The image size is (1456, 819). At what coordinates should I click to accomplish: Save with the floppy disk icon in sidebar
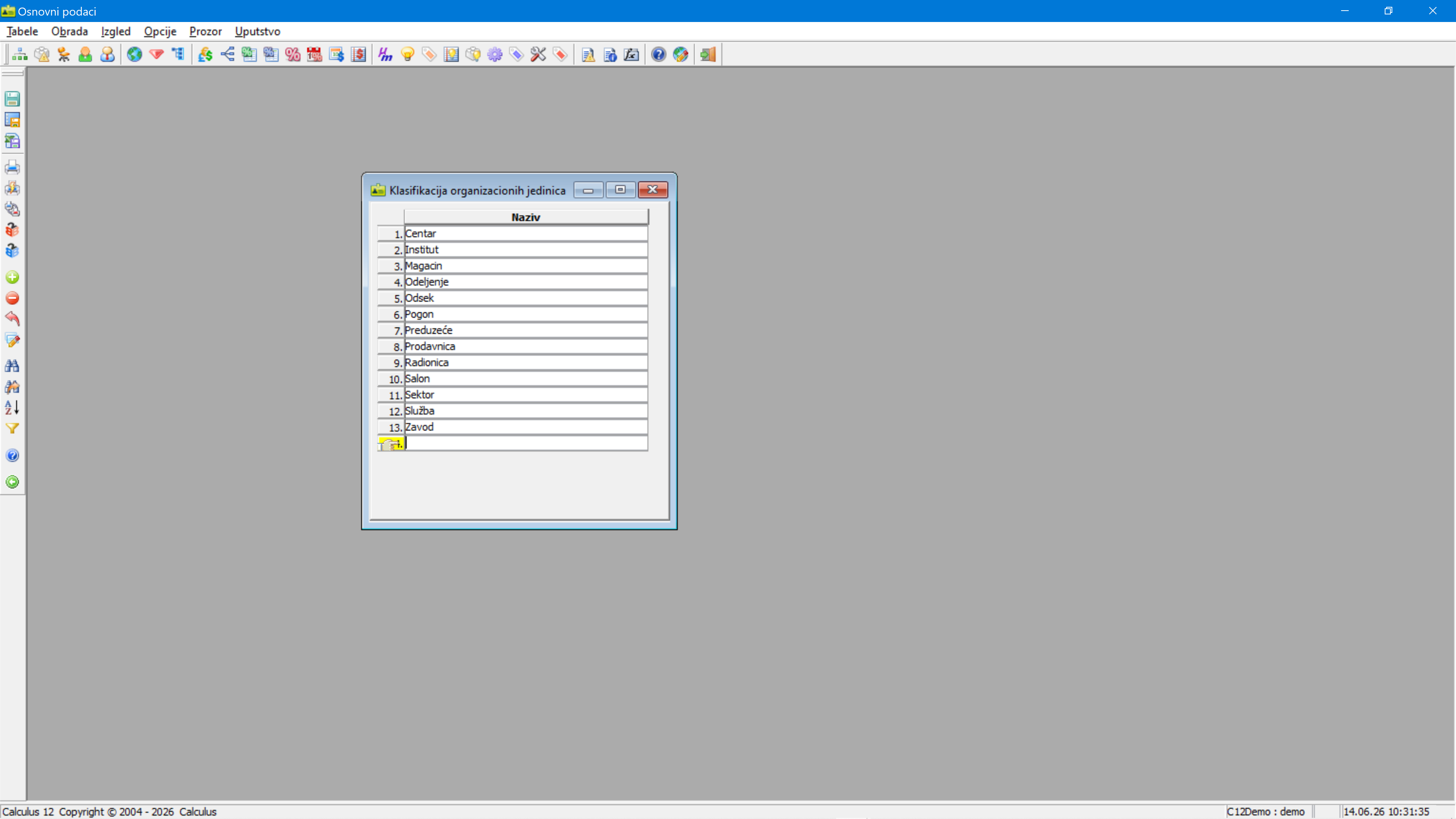[x=13, y=99]
